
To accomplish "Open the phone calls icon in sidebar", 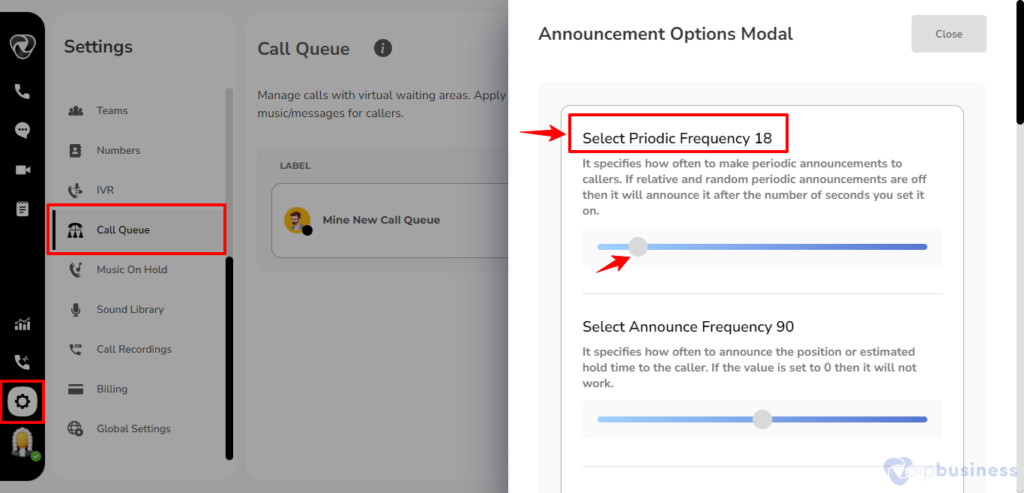I will [x=22, y=91].
